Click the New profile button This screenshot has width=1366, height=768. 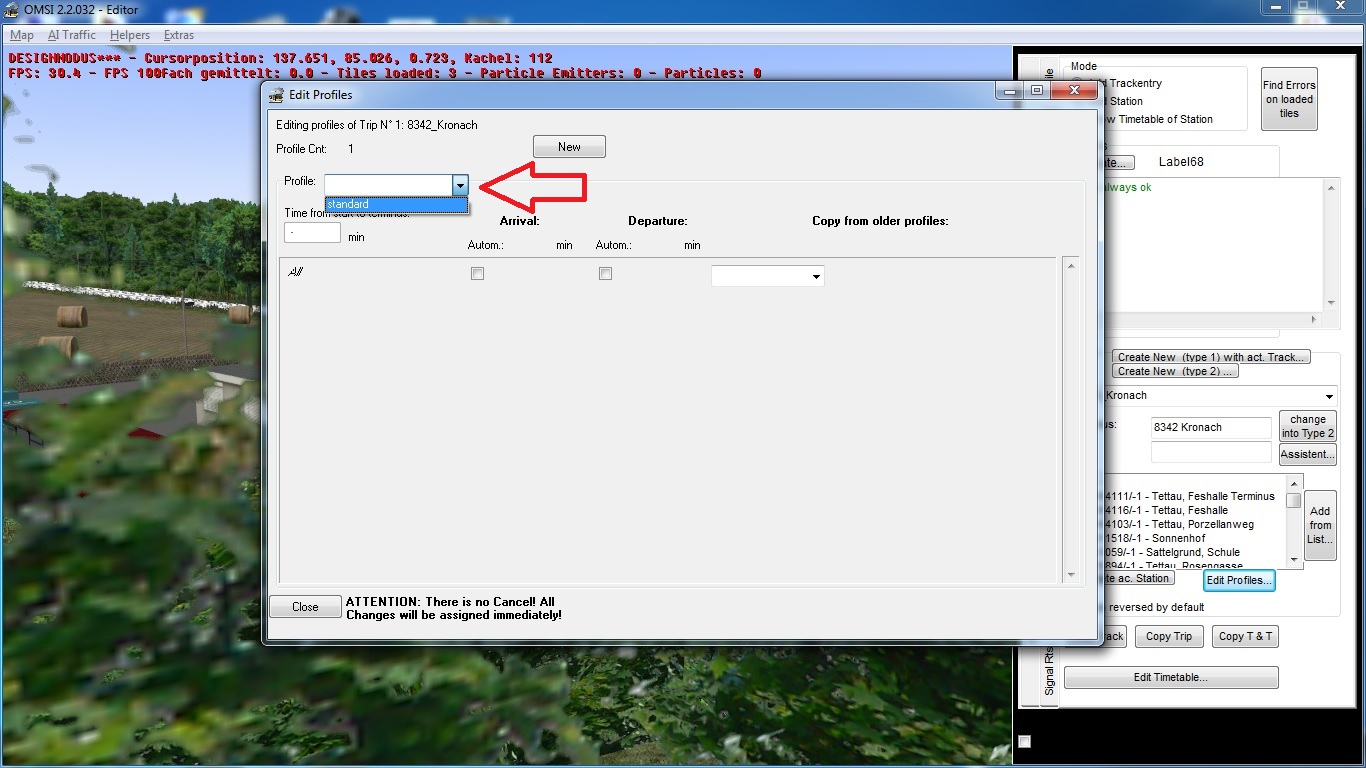[x=569, y=147]
